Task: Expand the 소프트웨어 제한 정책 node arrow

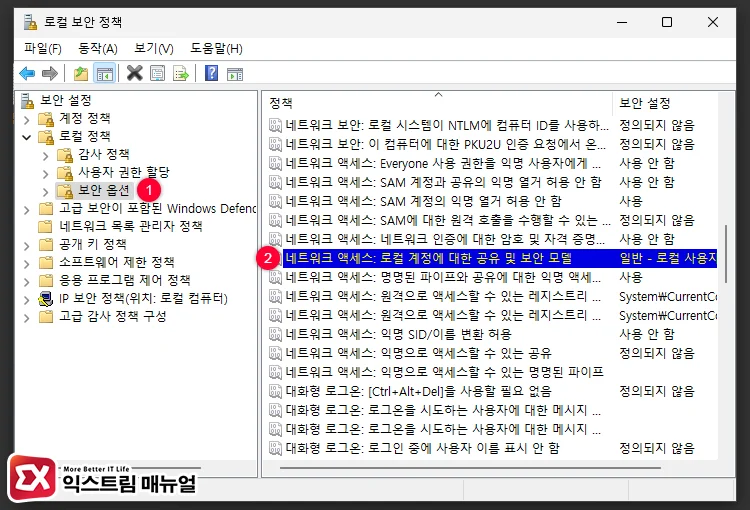Action: [27, 264]
